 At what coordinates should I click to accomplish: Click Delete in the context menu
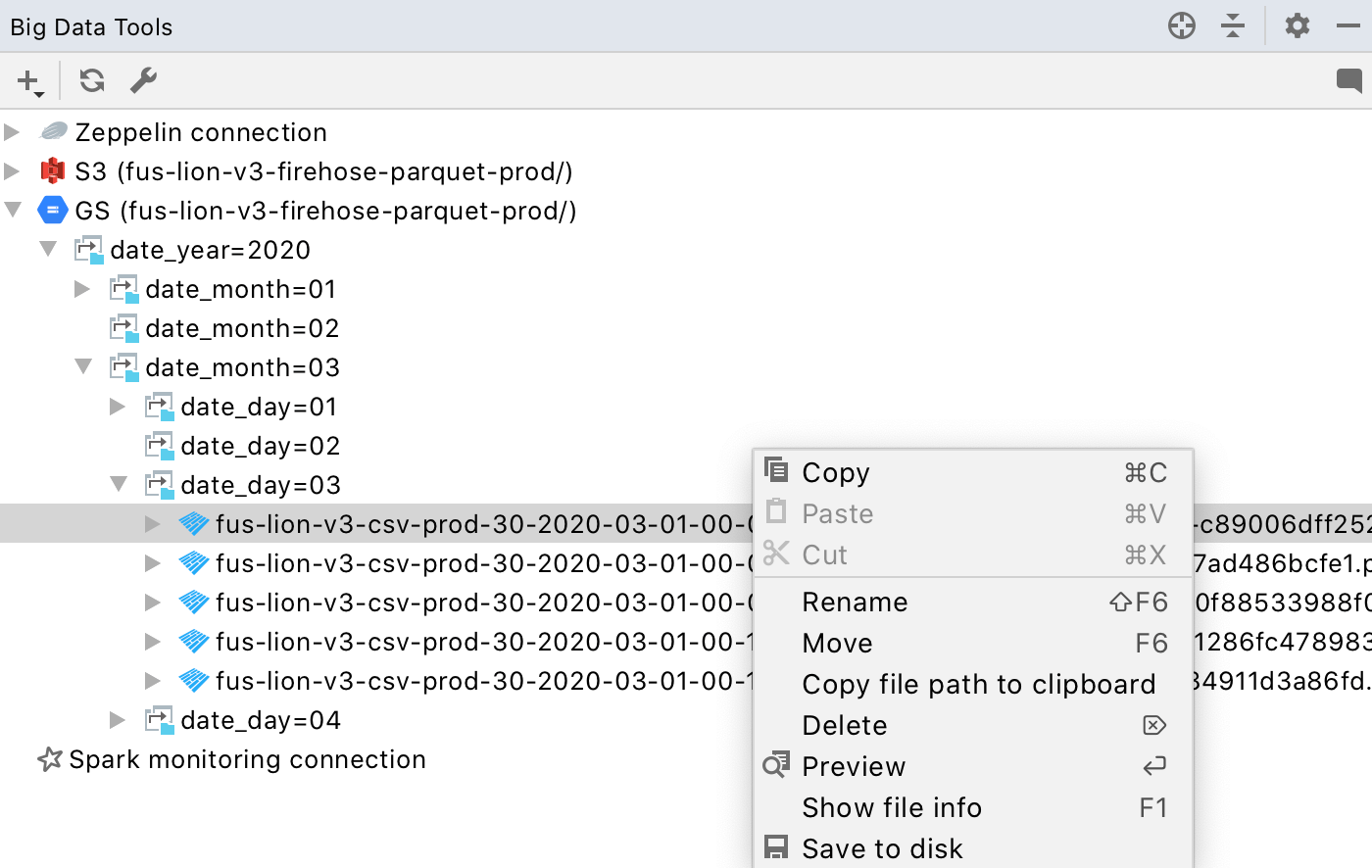coord(845,725)
